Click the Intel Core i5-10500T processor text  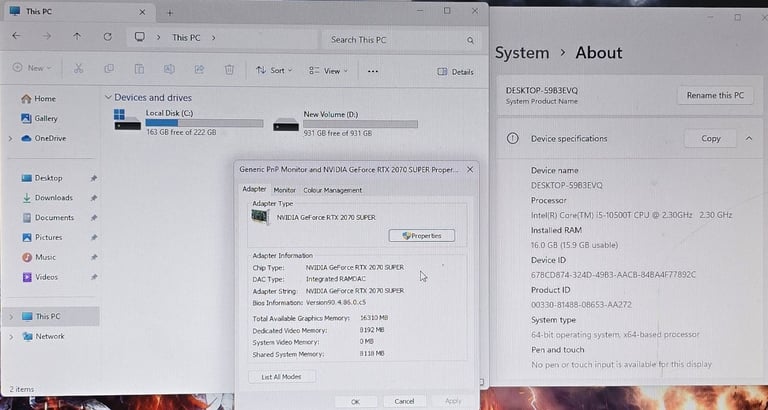point(631,215)
